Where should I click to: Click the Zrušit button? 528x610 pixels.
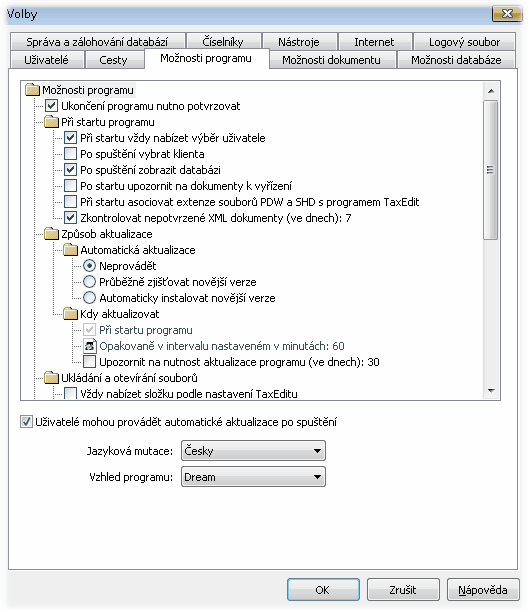click(403, 590)
